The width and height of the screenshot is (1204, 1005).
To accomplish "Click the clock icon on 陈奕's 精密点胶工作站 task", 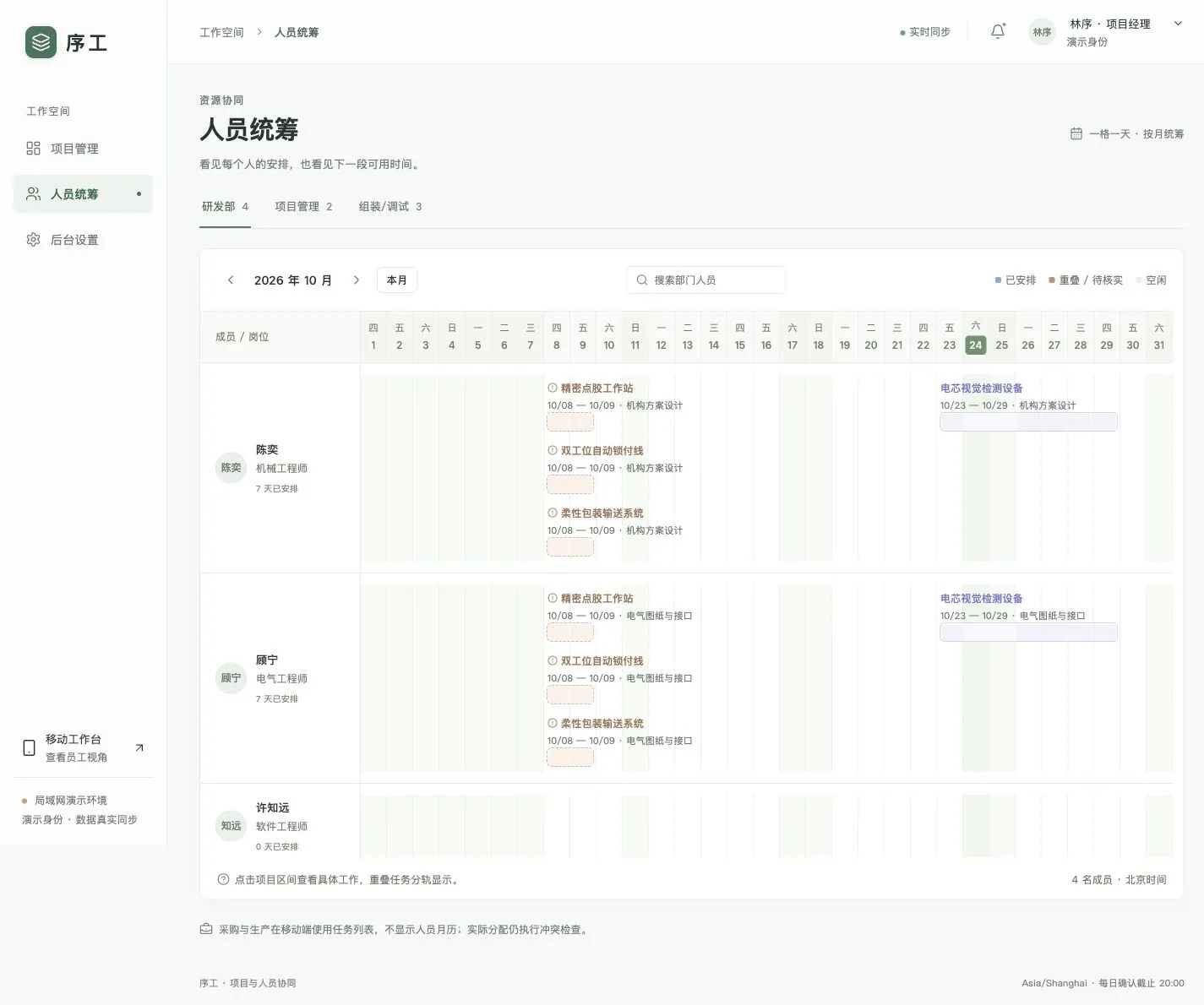I will point(553,388).
